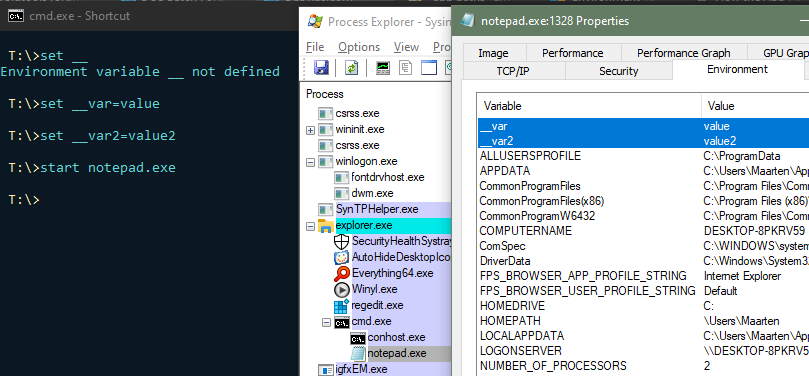This screenshot has width=809, height=376.
Task: Open the Options menu in Process Explorer
Action: coord(359,47)
